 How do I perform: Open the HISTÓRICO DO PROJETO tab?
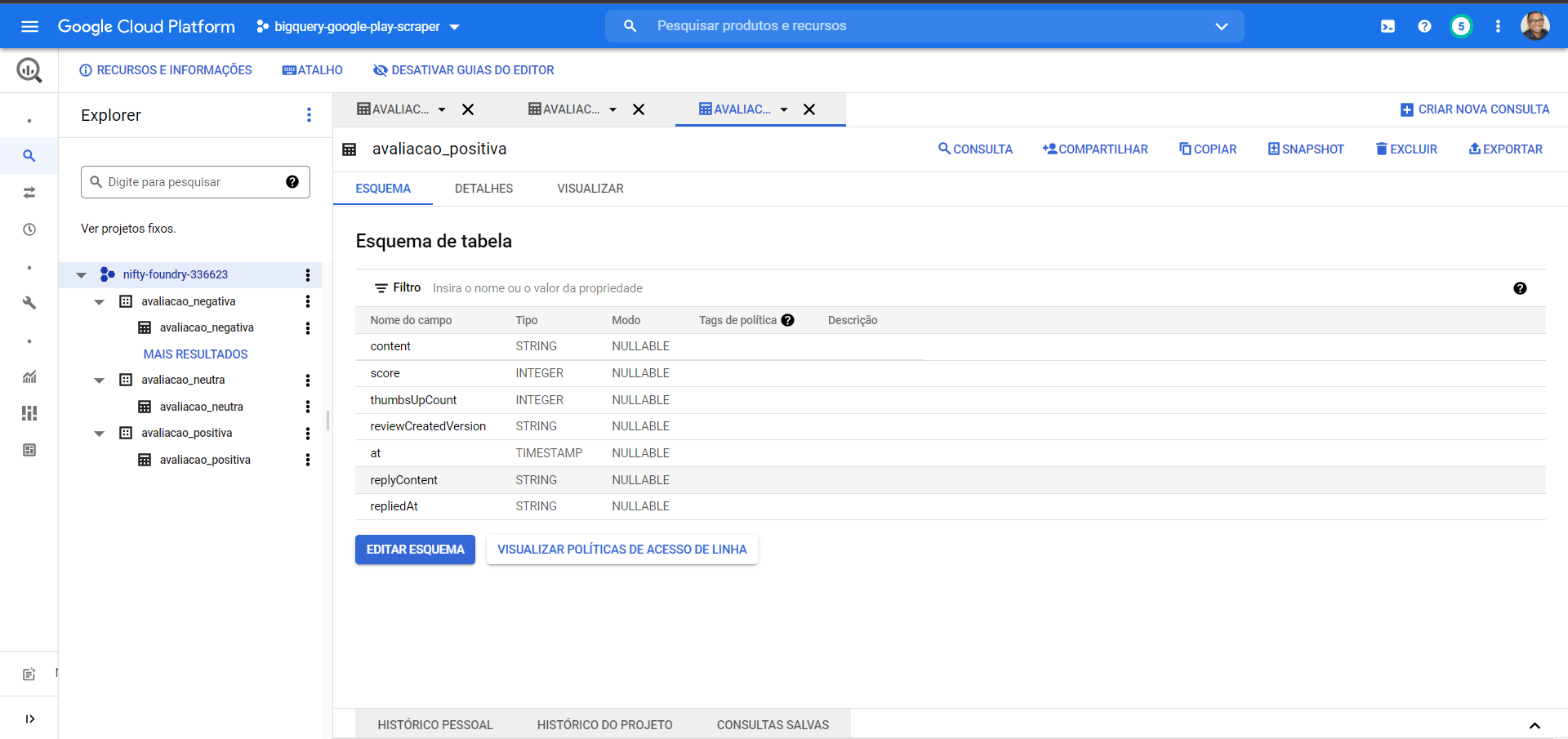pyautogui.click(x=605, y=725)
